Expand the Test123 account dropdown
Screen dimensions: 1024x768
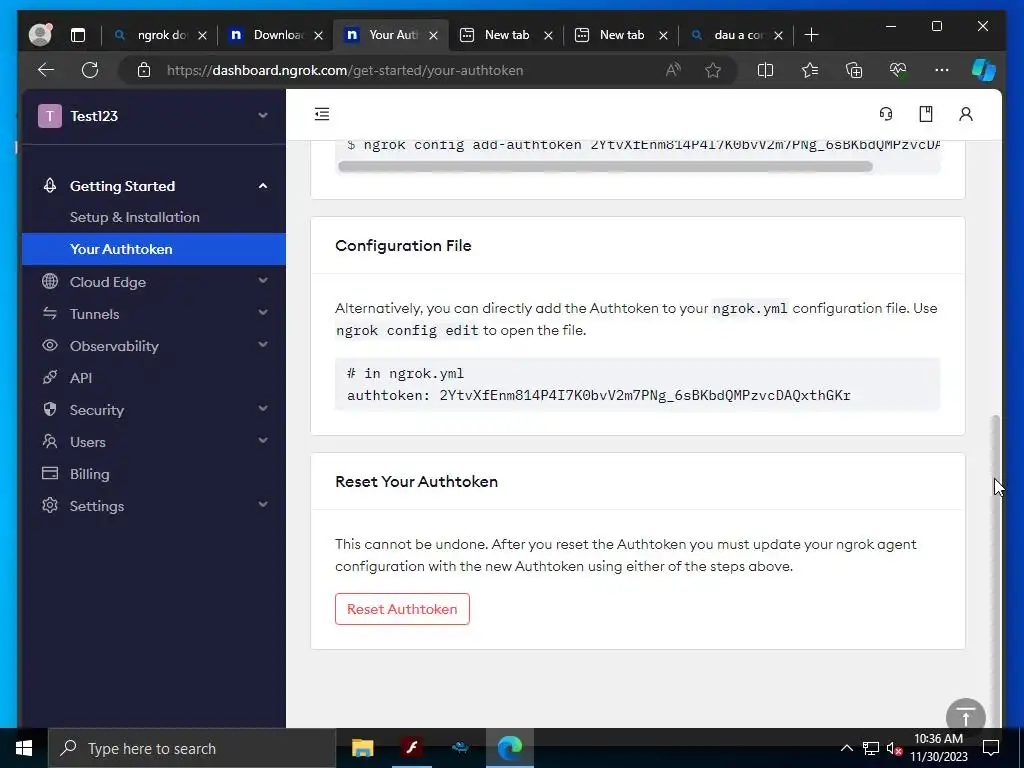pyautogui.click(x=263, y=116)
